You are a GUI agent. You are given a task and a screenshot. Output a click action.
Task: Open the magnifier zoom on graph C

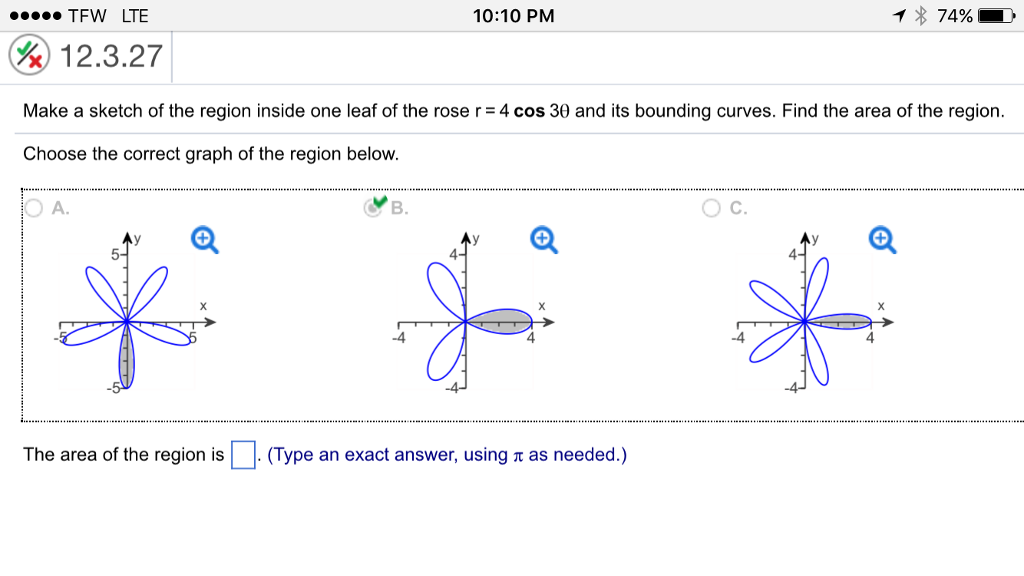(880, 240)
